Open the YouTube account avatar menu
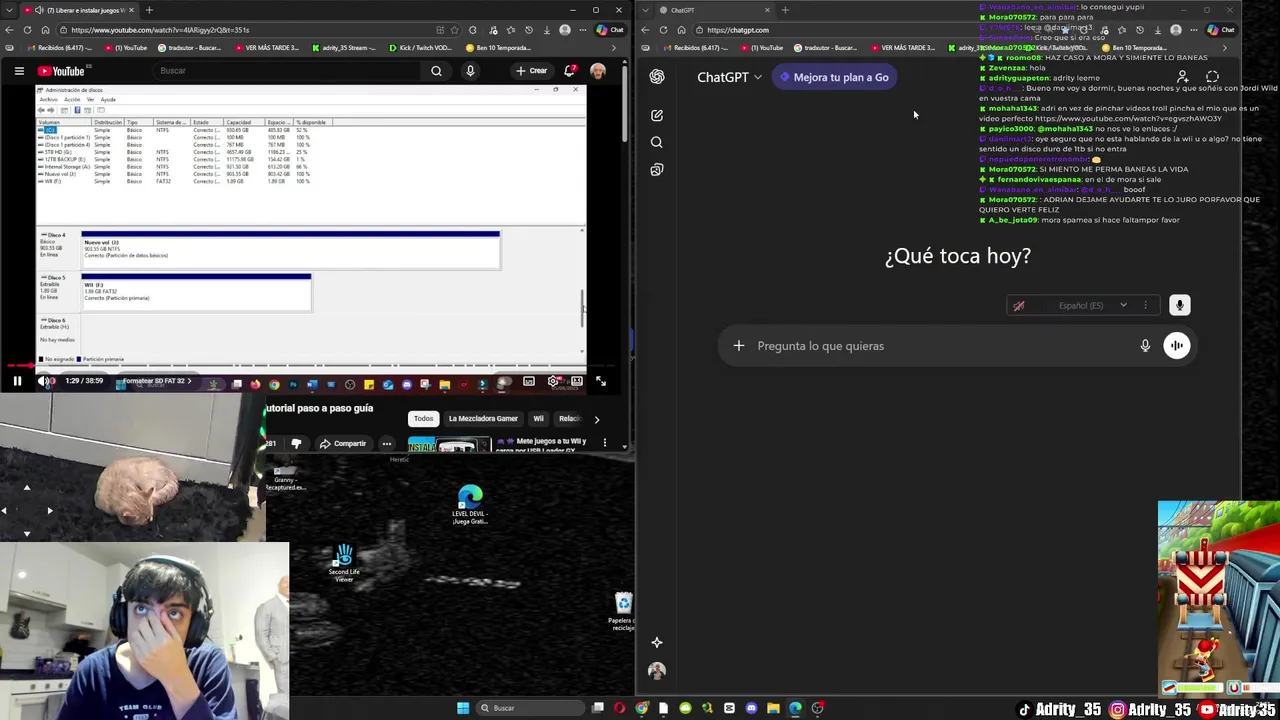 pos(598,71)
